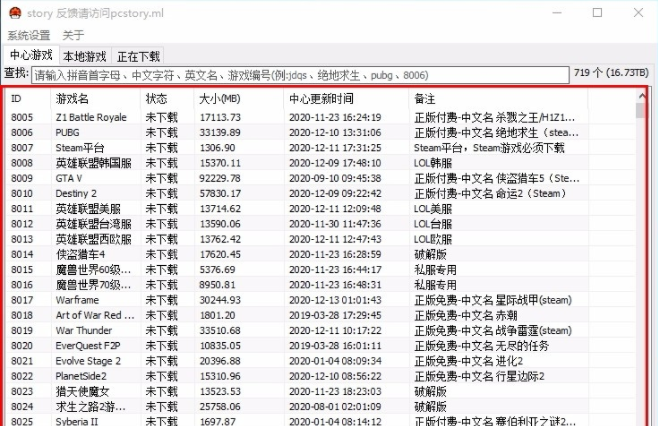Sort by the 备注 column header

point(498,99)
